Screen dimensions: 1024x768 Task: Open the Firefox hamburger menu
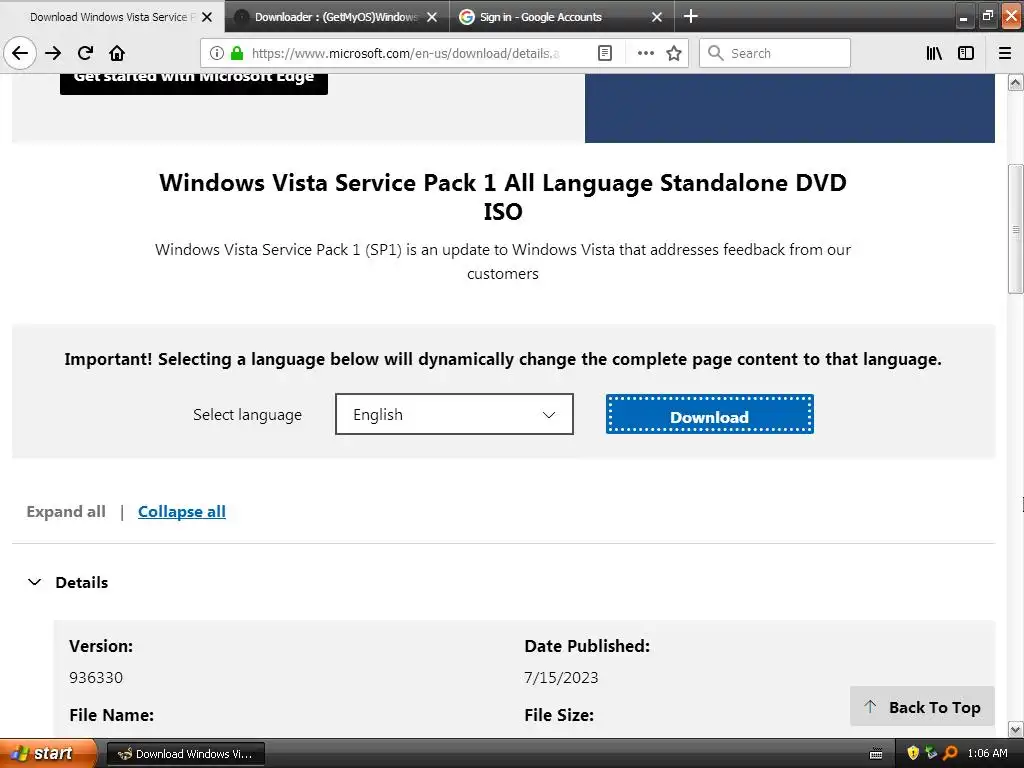[1005, 53]
